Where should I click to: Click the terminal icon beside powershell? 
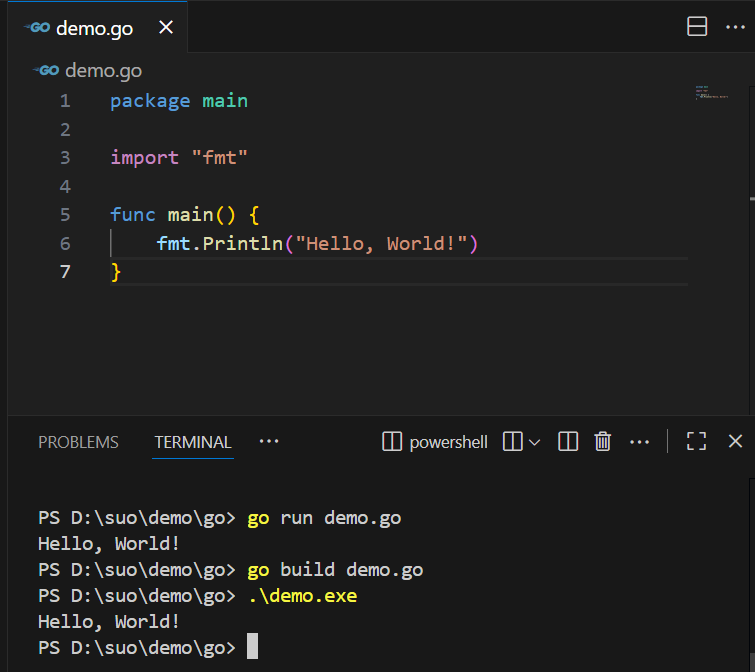(392, 441)
